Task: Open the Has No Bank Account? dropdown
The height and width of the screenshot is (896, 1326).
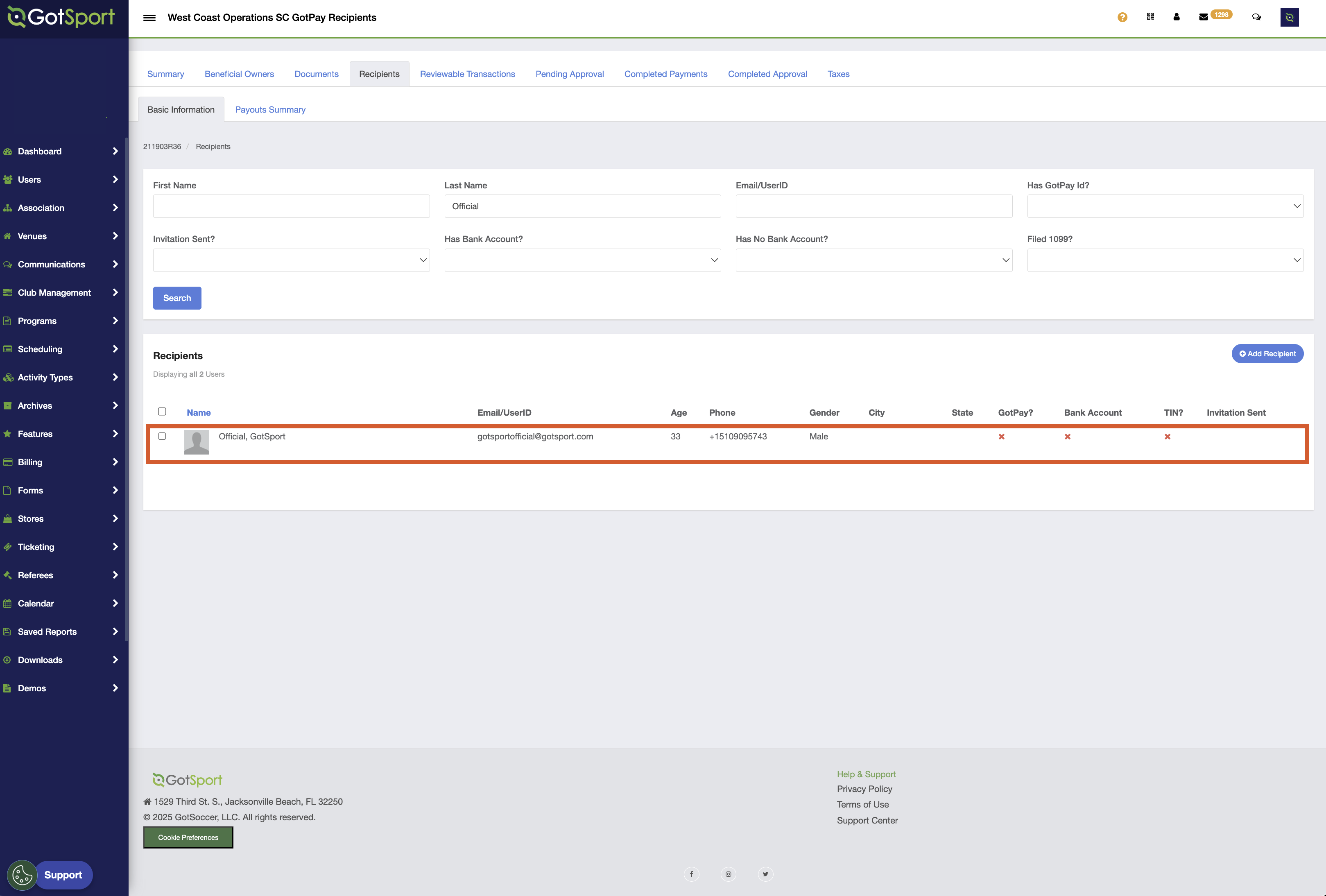Action: coord(873,260)
